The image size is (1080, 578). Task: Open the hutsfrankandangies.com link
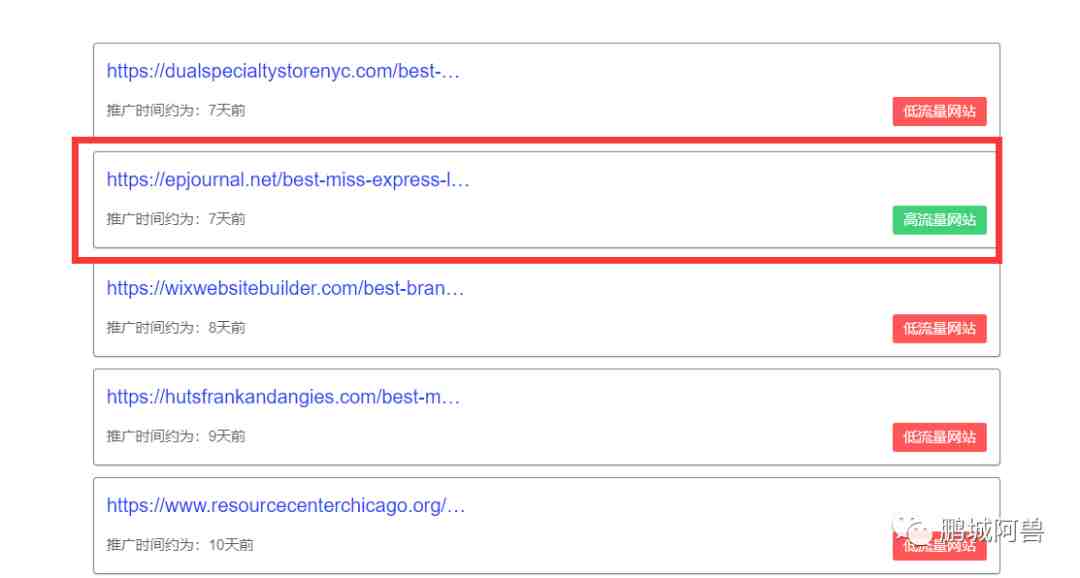click(x=282, y=398)
